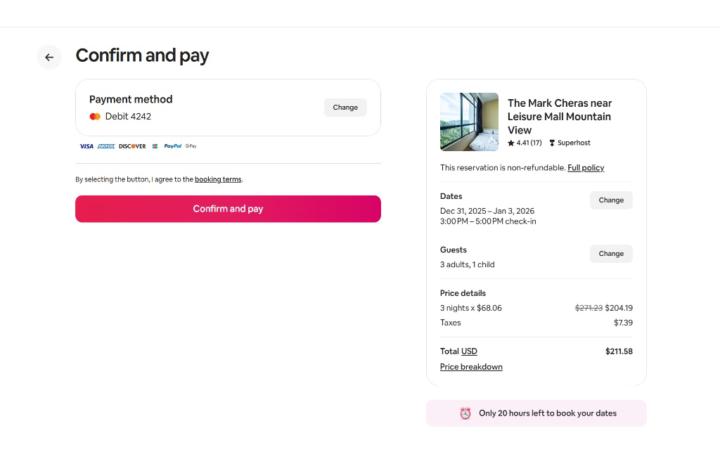
Task: Click the Superhost badge icon
Action: tap(551, 143)
